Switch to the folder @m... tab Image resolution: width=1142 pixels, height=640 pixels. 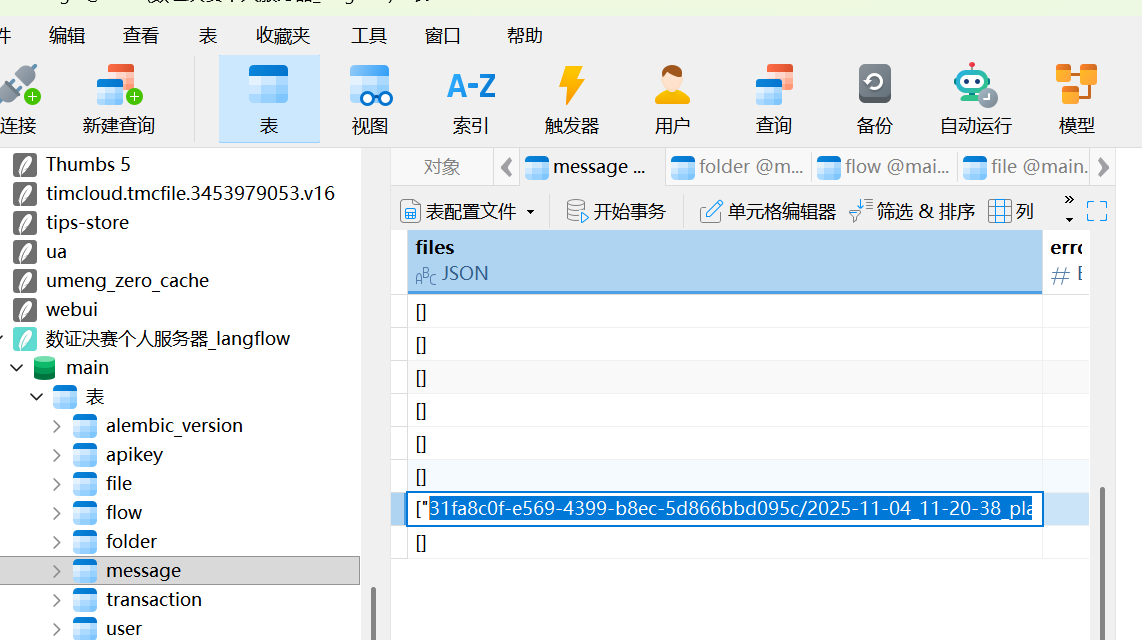tap(737, 167)
